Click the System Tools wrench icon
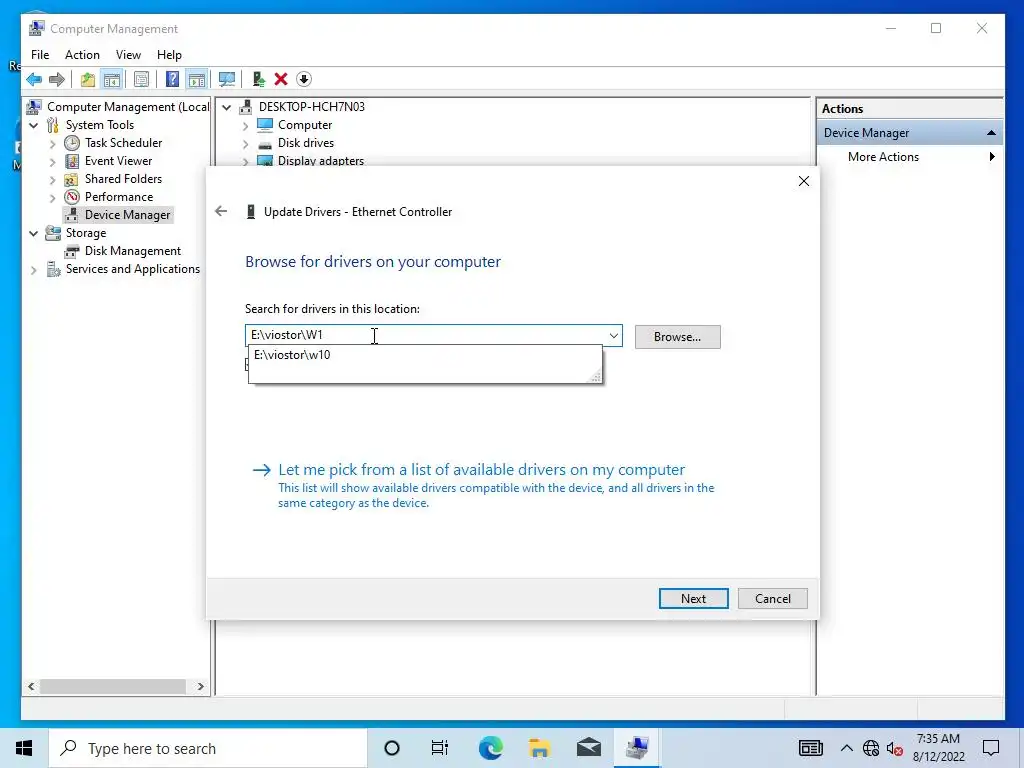The height and width of the screenshot is (768, 1024). point(53,125)
